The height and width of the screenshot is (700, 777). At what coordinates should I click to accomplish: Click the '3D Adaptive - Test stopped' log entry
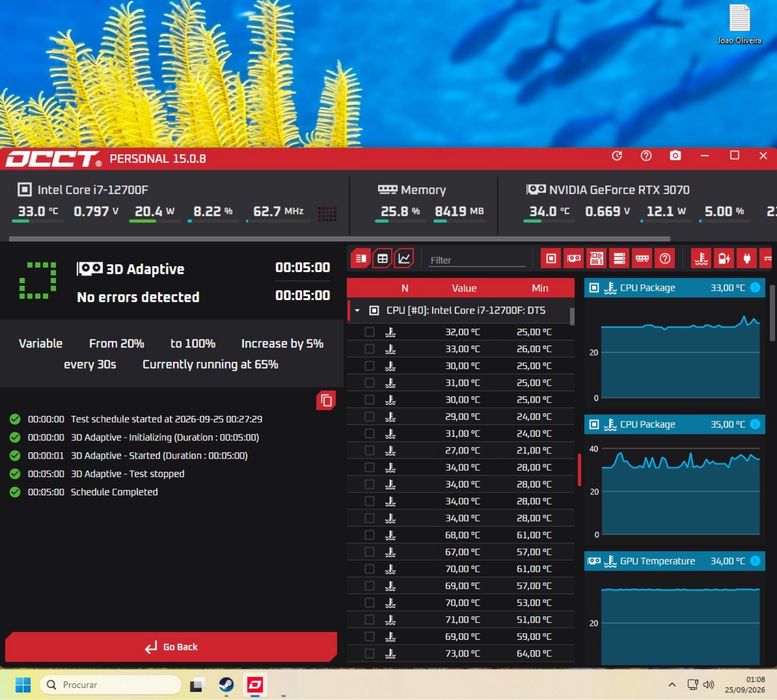coord(127,474)
